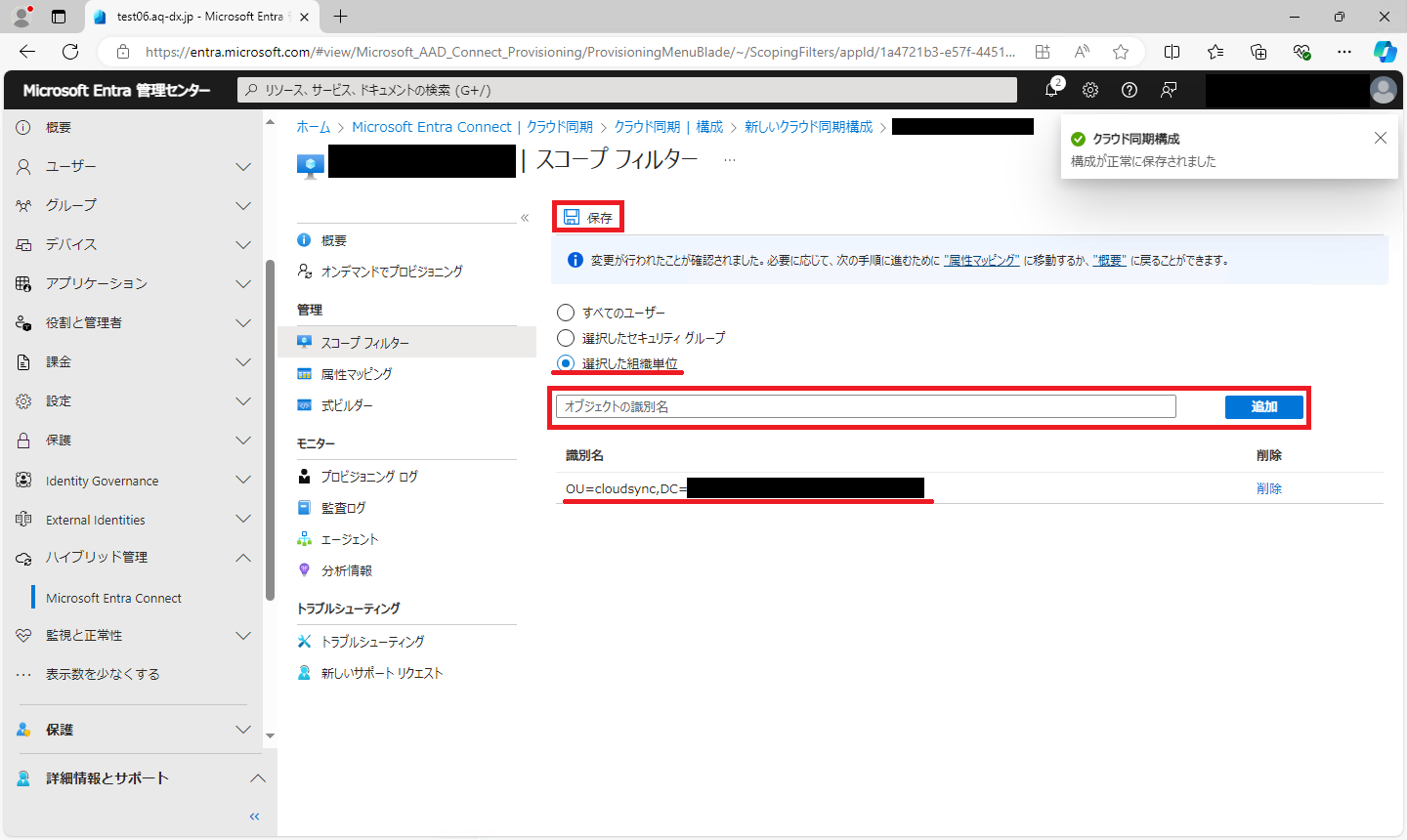
Task: Open help question mark icon
Action: (1130, 90)
